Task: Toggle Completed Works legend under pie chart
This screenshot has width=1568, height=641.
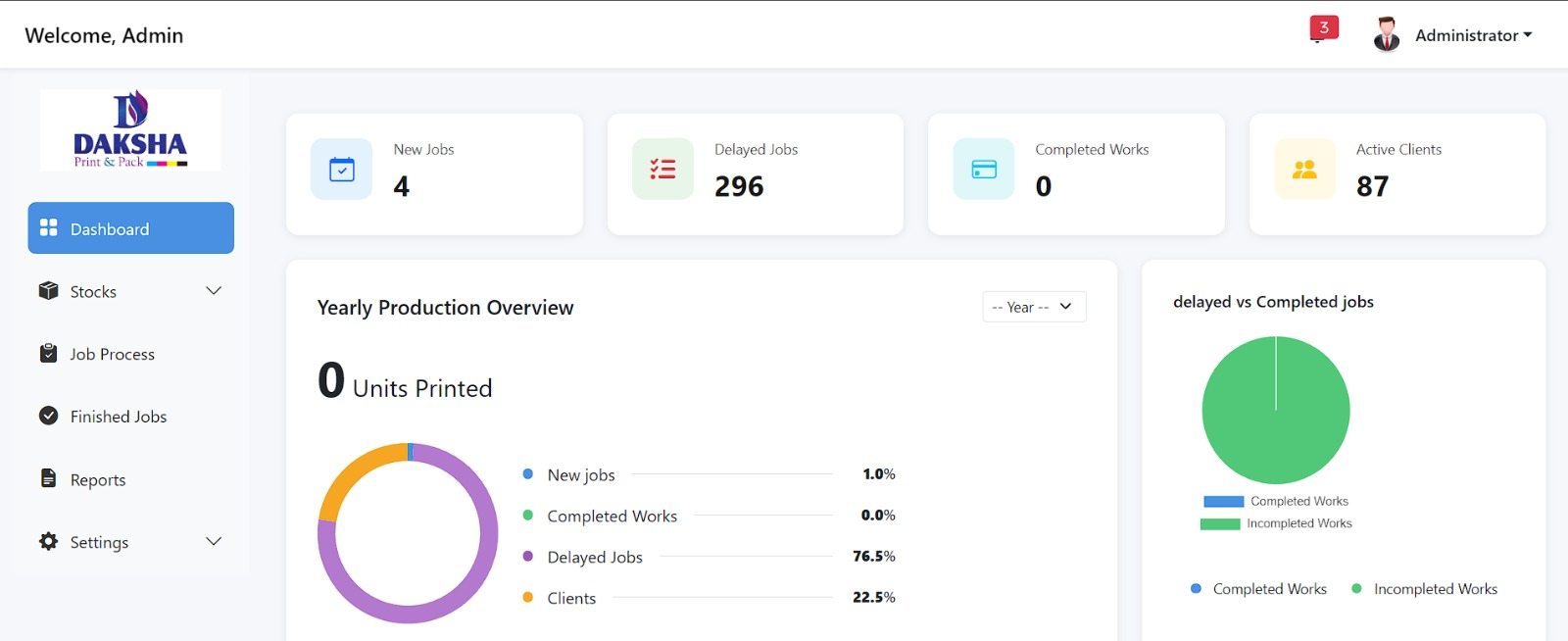Action: (1259, 589)
